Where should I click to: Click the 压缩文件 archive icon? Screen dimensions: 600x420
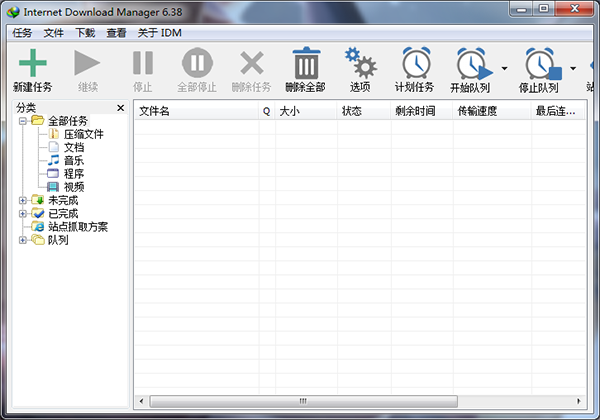pos(54,134)
